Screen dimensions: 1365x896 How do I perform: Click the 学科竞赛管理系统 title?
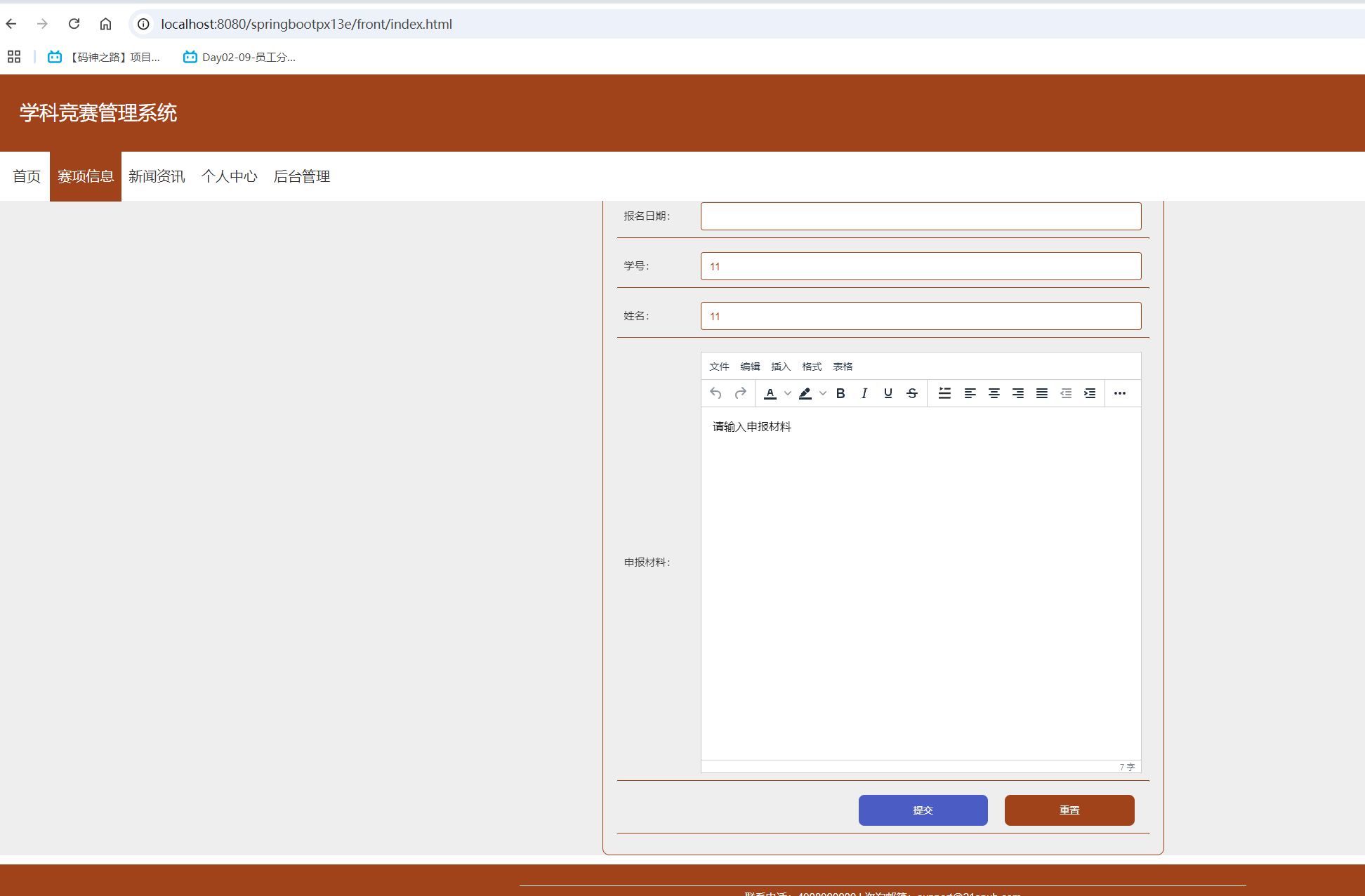[x=98, y=113]
